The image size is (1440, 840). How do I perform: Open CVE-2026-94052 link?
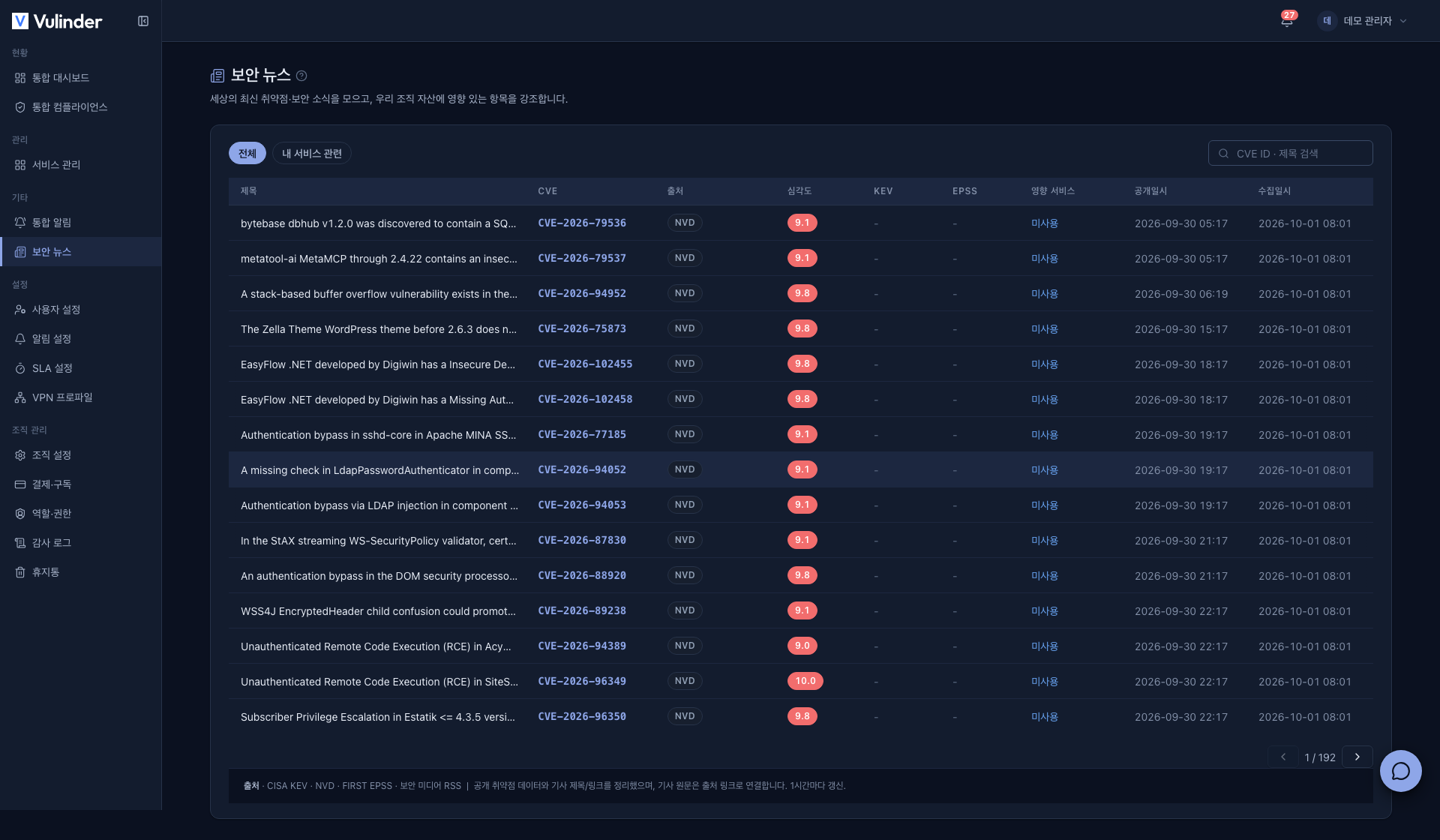582,470
